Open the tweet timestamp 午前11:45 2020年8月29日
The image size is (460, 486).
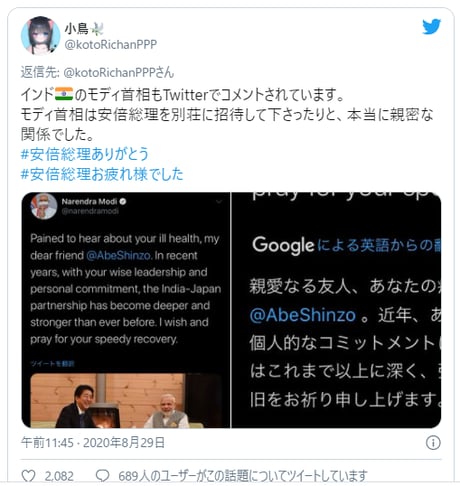[93, 443]
